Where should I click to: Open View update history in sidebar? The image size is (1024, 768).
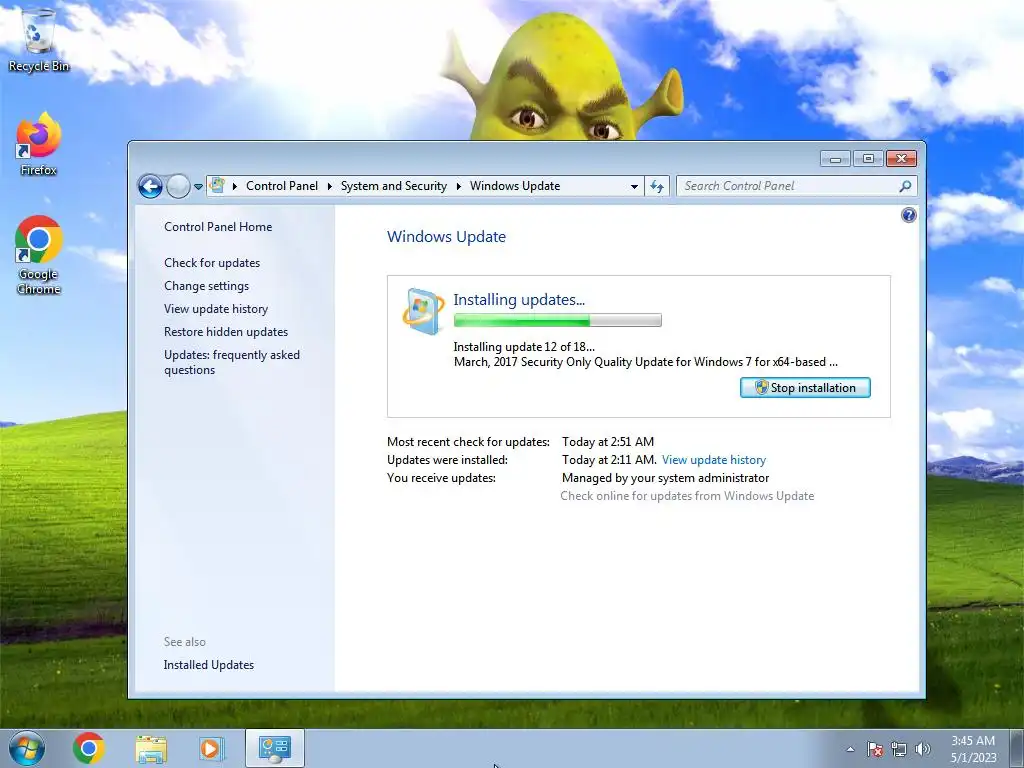[x=216, y=309]
